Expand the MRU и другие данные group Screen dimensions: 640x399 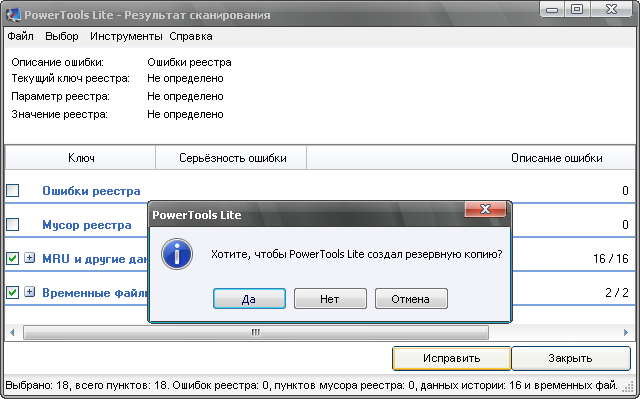[x=29, y=258]
